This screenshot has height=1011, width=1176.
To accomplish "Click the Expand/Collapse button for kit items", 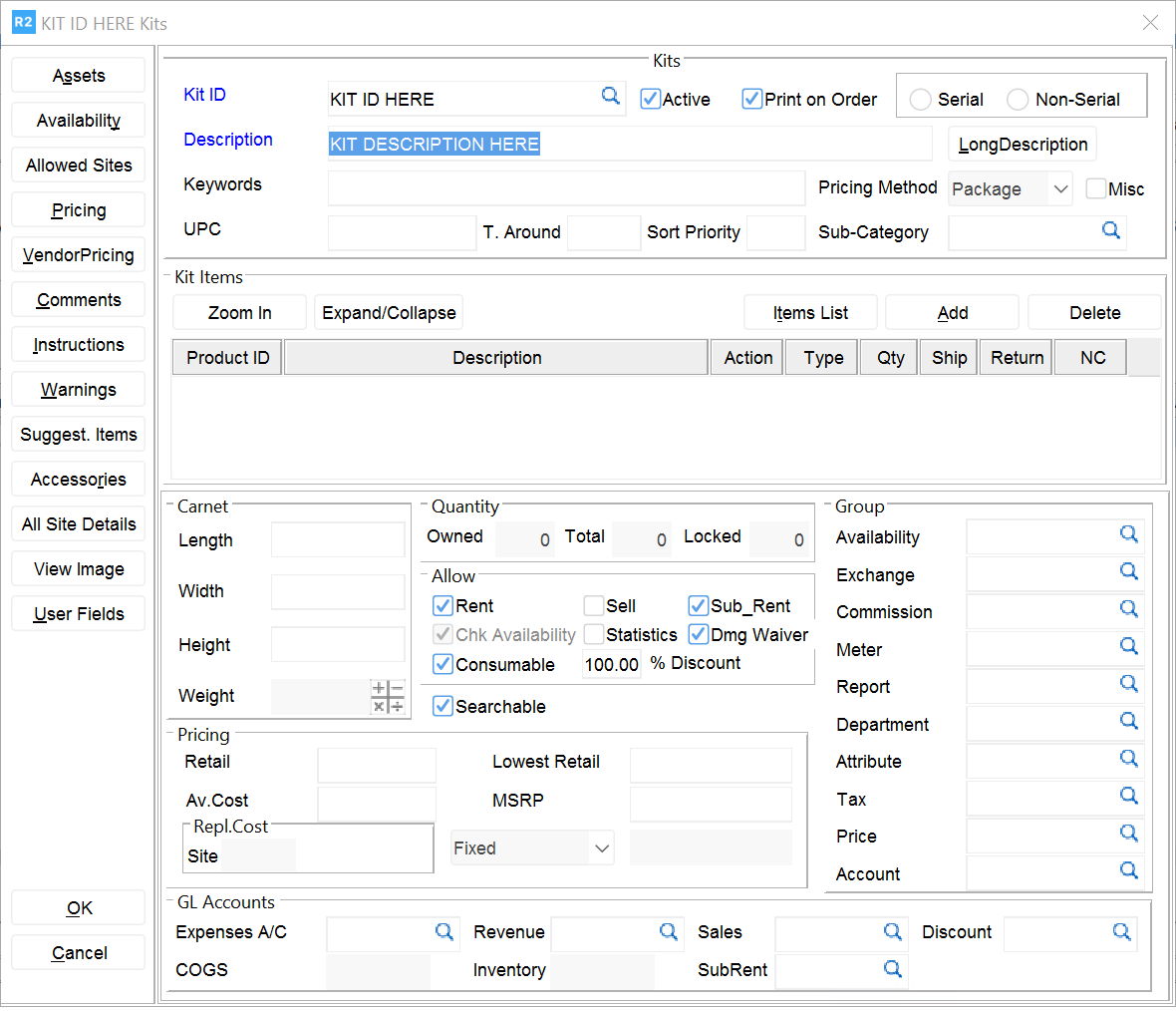I will click(x=389, y=313).
